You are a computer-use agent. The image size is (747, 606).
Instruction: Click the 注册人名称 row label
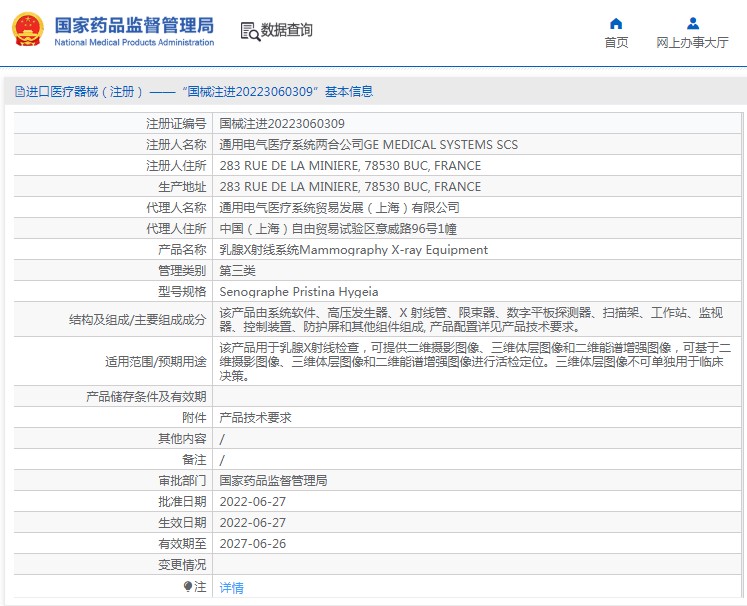click(x=176, y=145)
